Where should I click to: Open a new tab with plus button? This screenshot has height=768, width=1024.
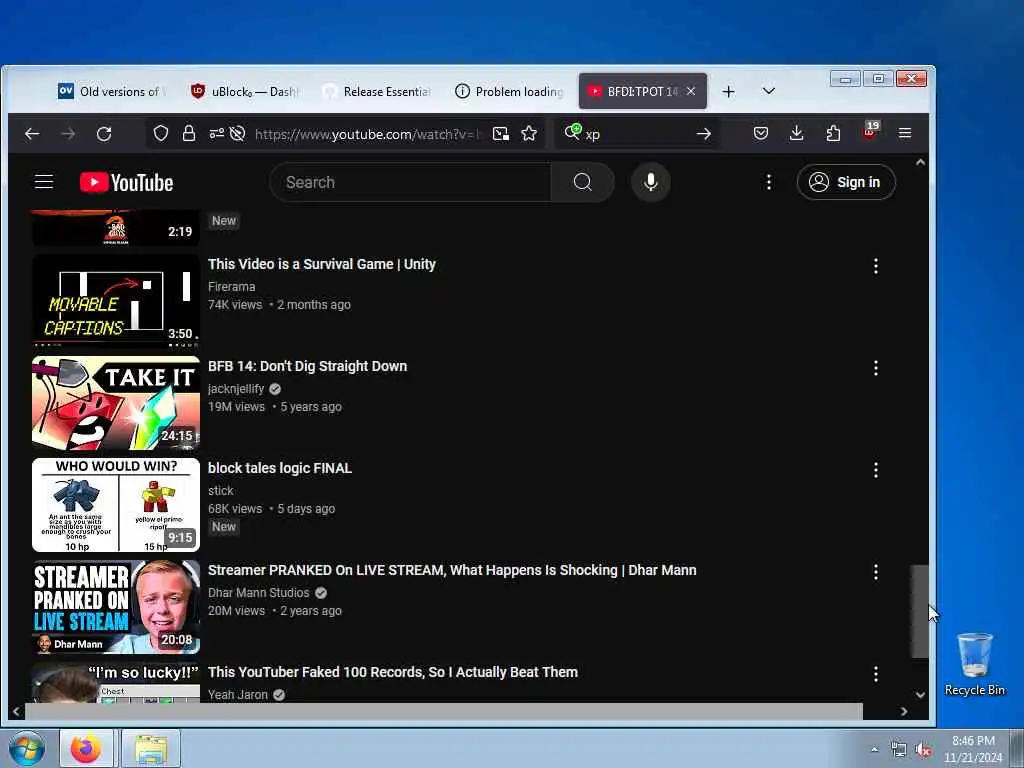pyautogui.click(x=729, y=92)
